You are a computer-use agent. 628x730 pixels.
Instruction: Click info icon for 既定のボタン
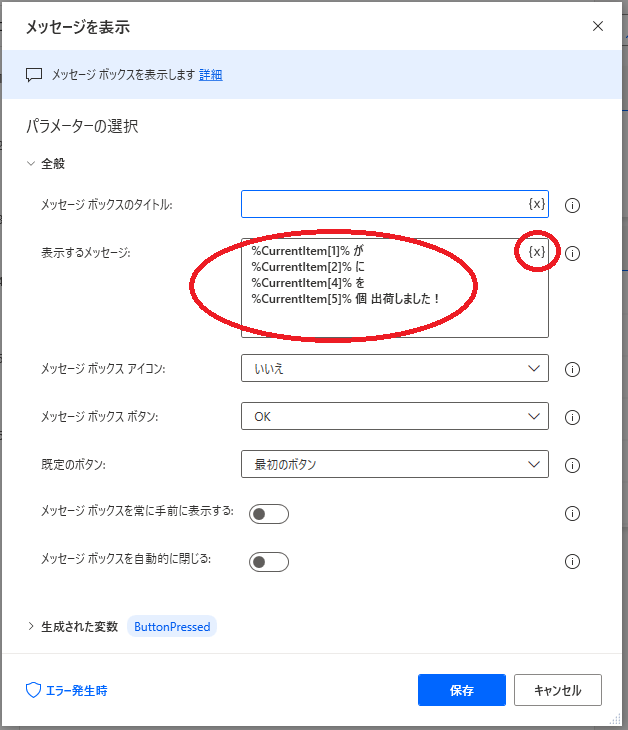573,465
